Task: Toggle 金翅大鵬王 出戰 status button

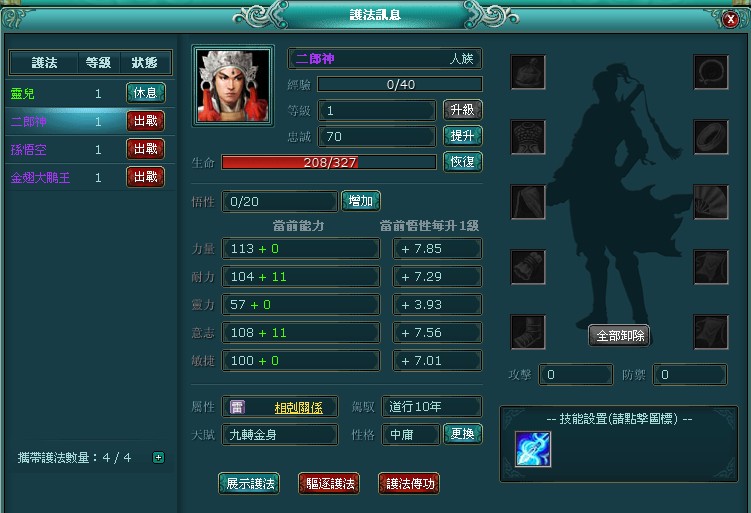Action: (x=146, y=177)
